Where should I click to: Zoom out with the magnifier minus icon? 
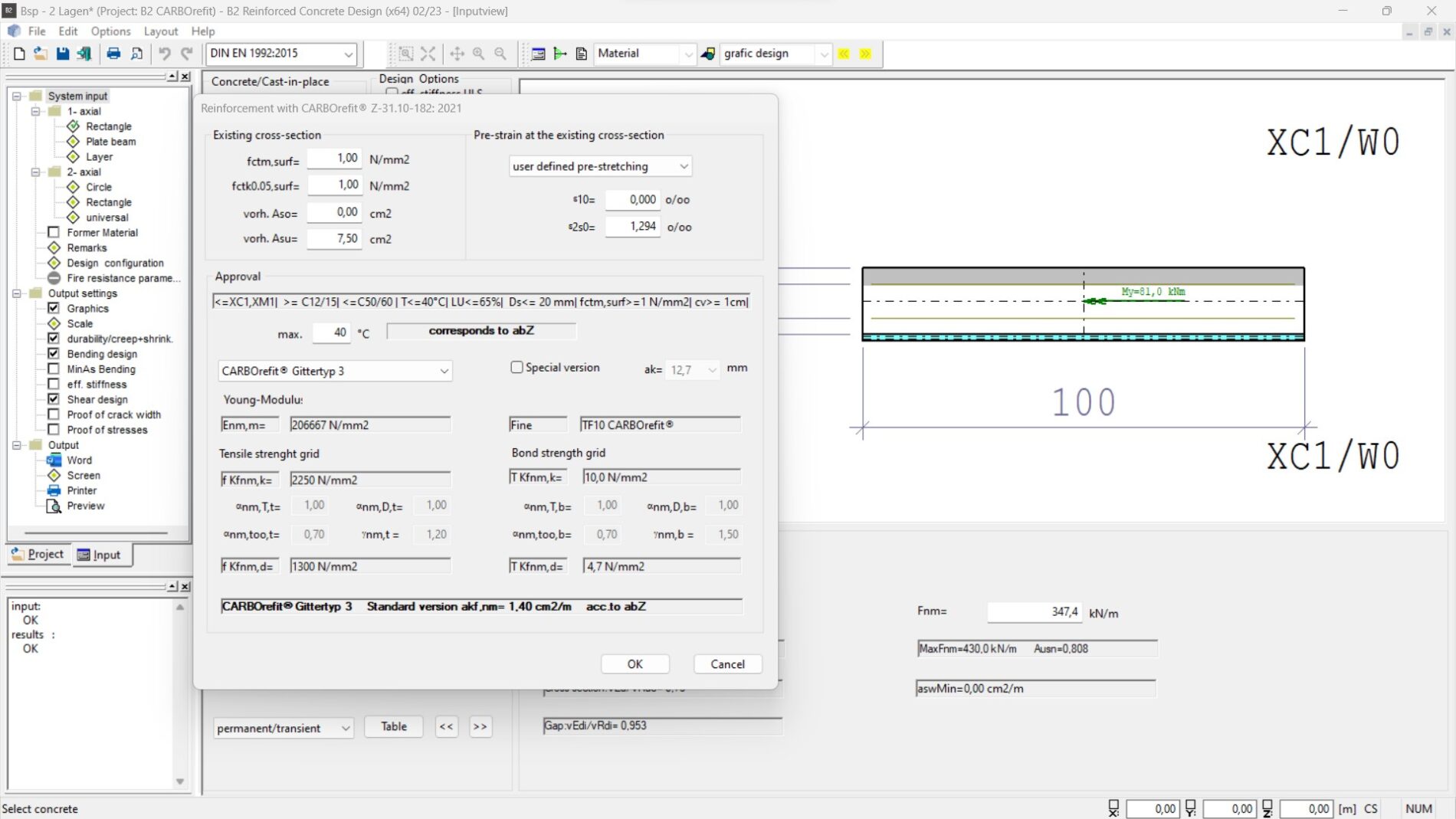[500, 54]
